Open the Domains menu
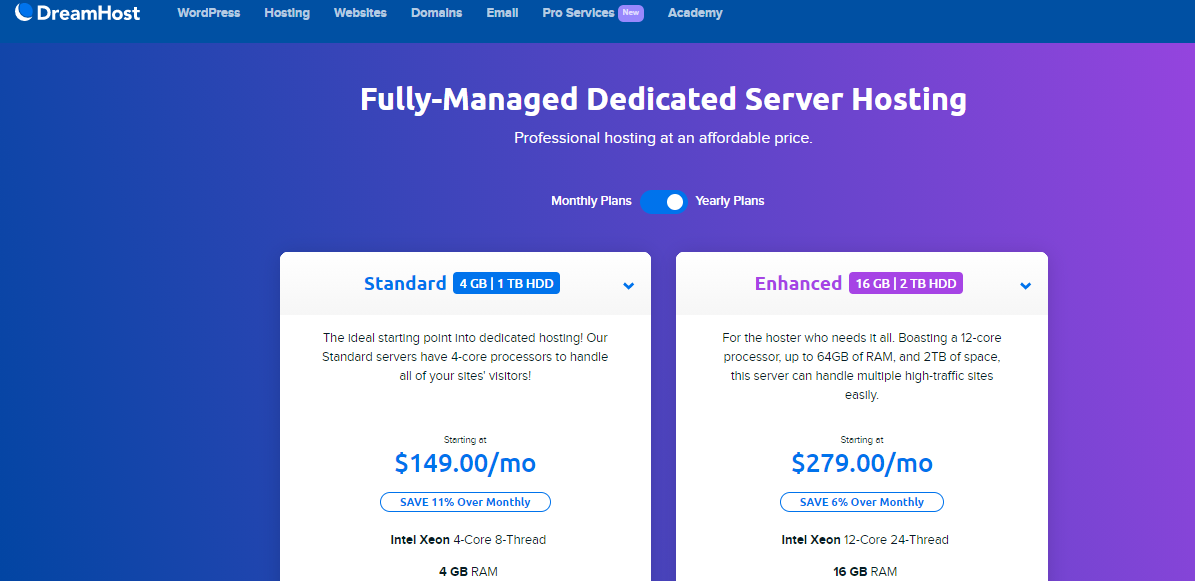1195x581 pixels. [x=437, y=13]
